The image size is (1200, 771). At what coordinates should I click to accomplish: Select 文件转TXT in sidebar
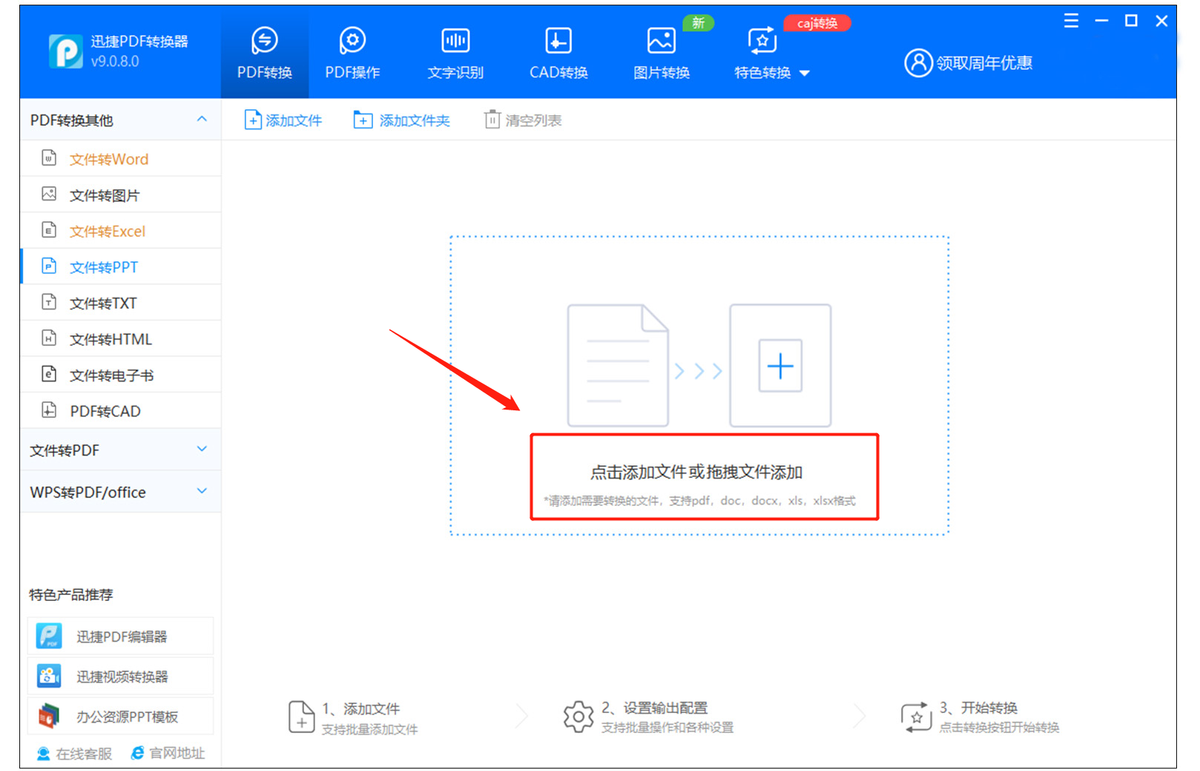tap(120, 303)
